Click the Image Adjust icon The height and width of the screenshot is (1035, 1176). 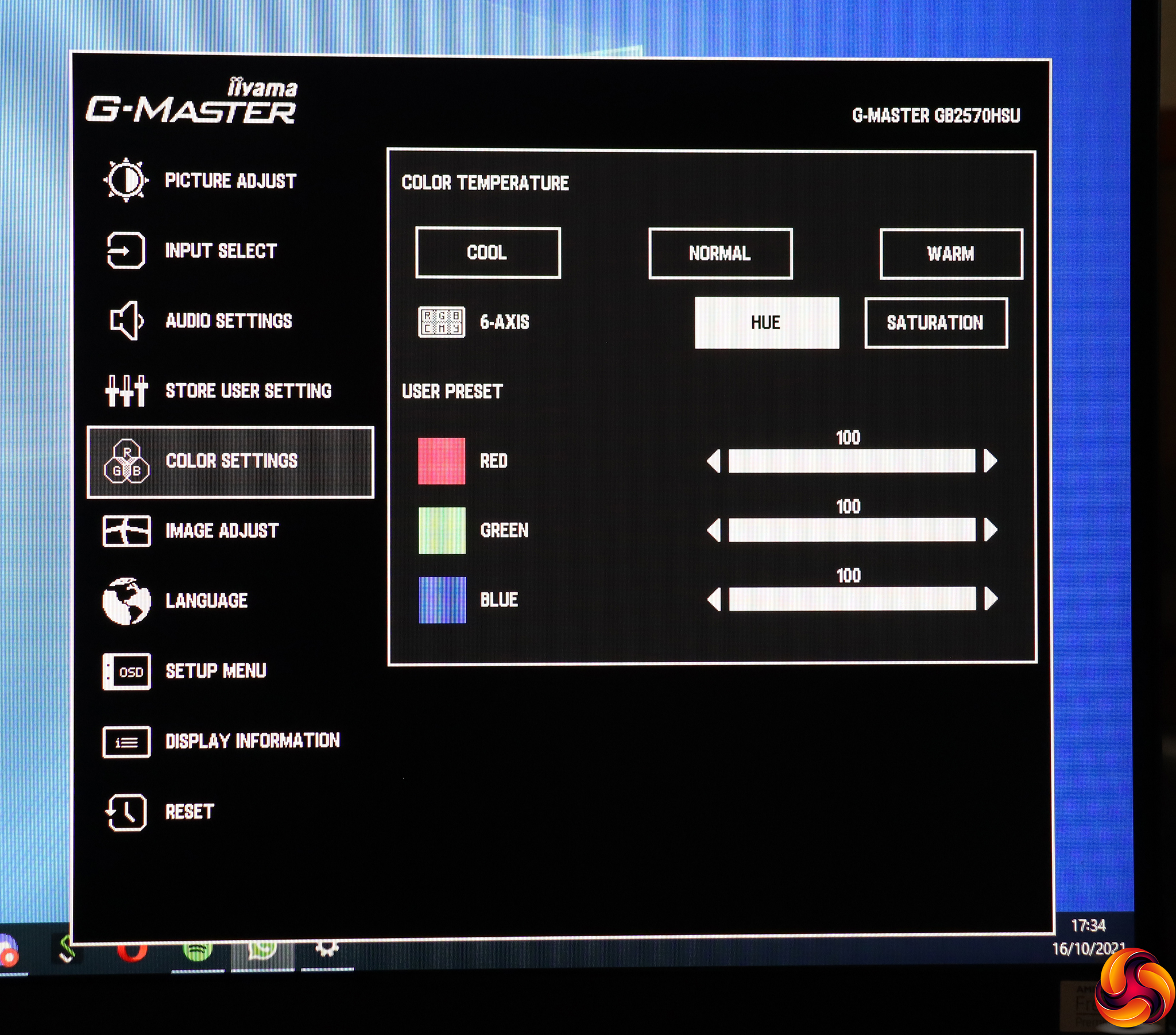(x=126, y=530)
